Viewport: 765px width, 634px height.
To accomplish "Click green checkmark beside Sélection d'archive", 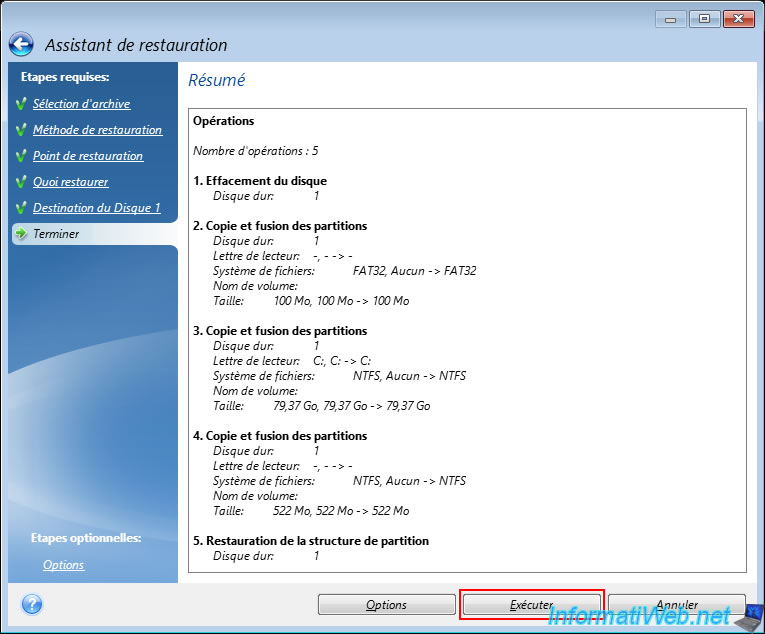I will pyautogui.click(x=21, y=104).
